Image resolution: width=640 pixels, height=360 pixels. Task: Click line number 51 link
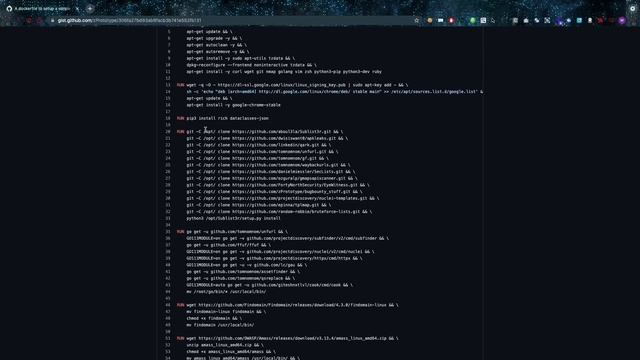click(168, 338)
